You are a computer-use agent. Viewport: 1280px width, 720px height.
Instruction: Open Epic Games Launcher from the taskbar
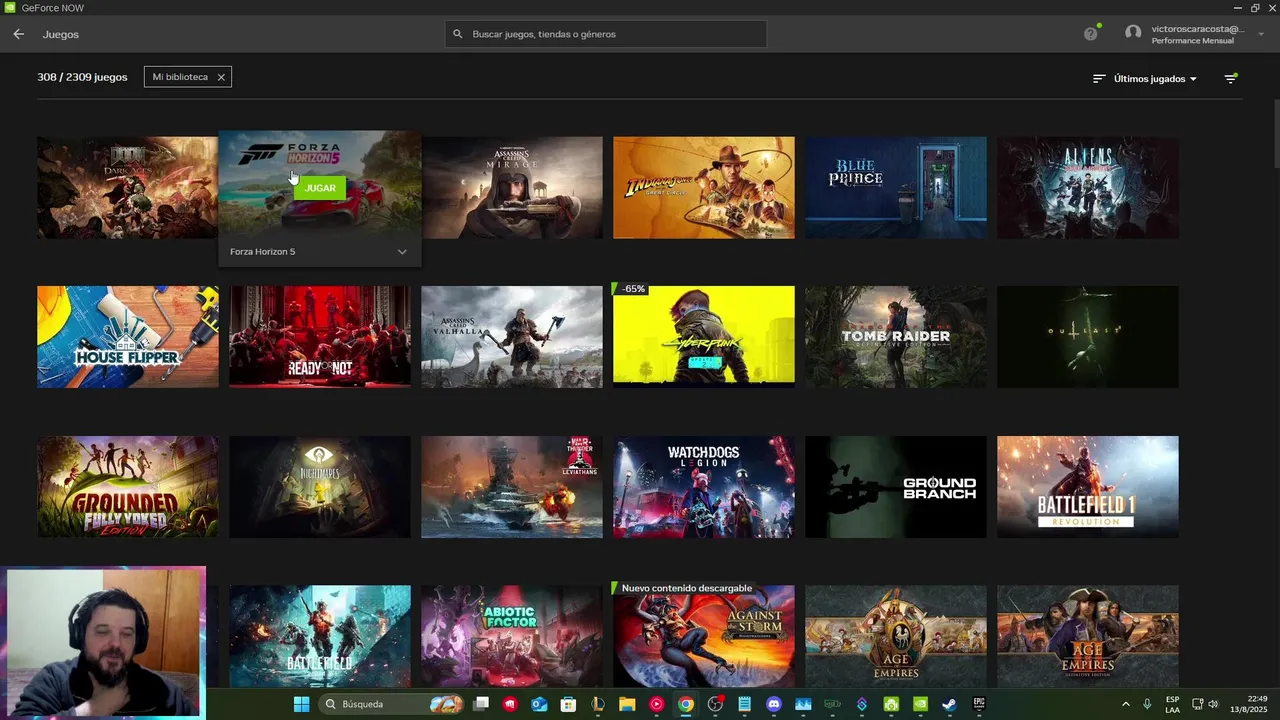click(979, 704)
